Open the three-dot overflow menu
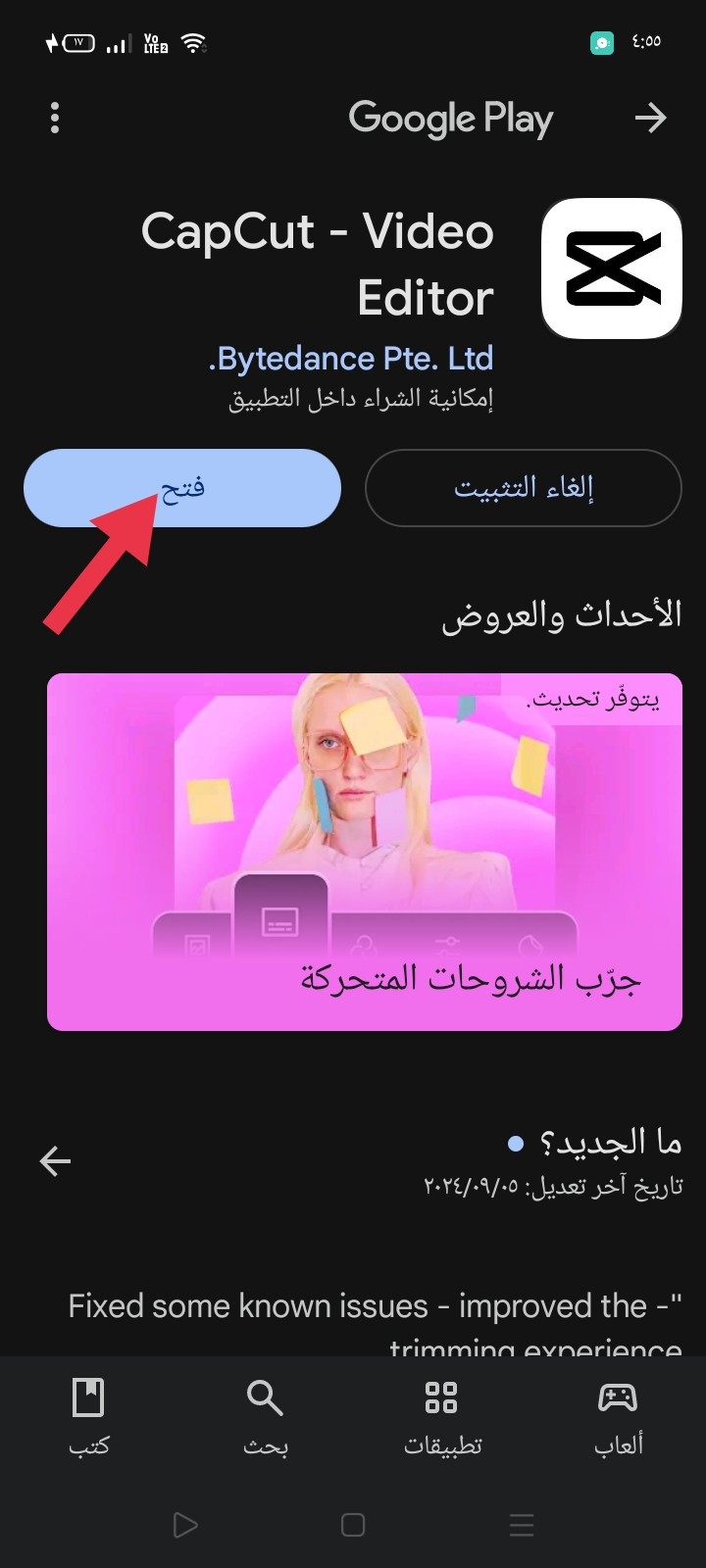This screenshot has width=706, height=1568. (x=55, y=118)
